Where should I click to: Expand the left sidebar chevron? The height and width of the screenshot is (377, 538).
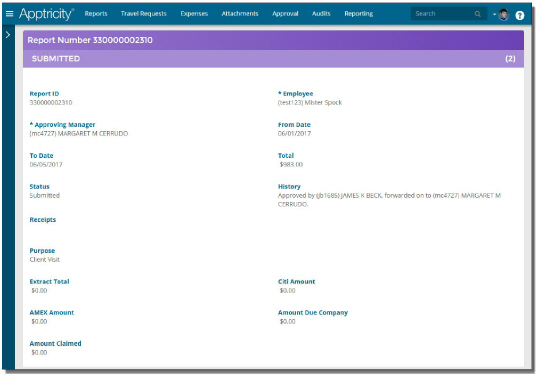coord(8,35)
